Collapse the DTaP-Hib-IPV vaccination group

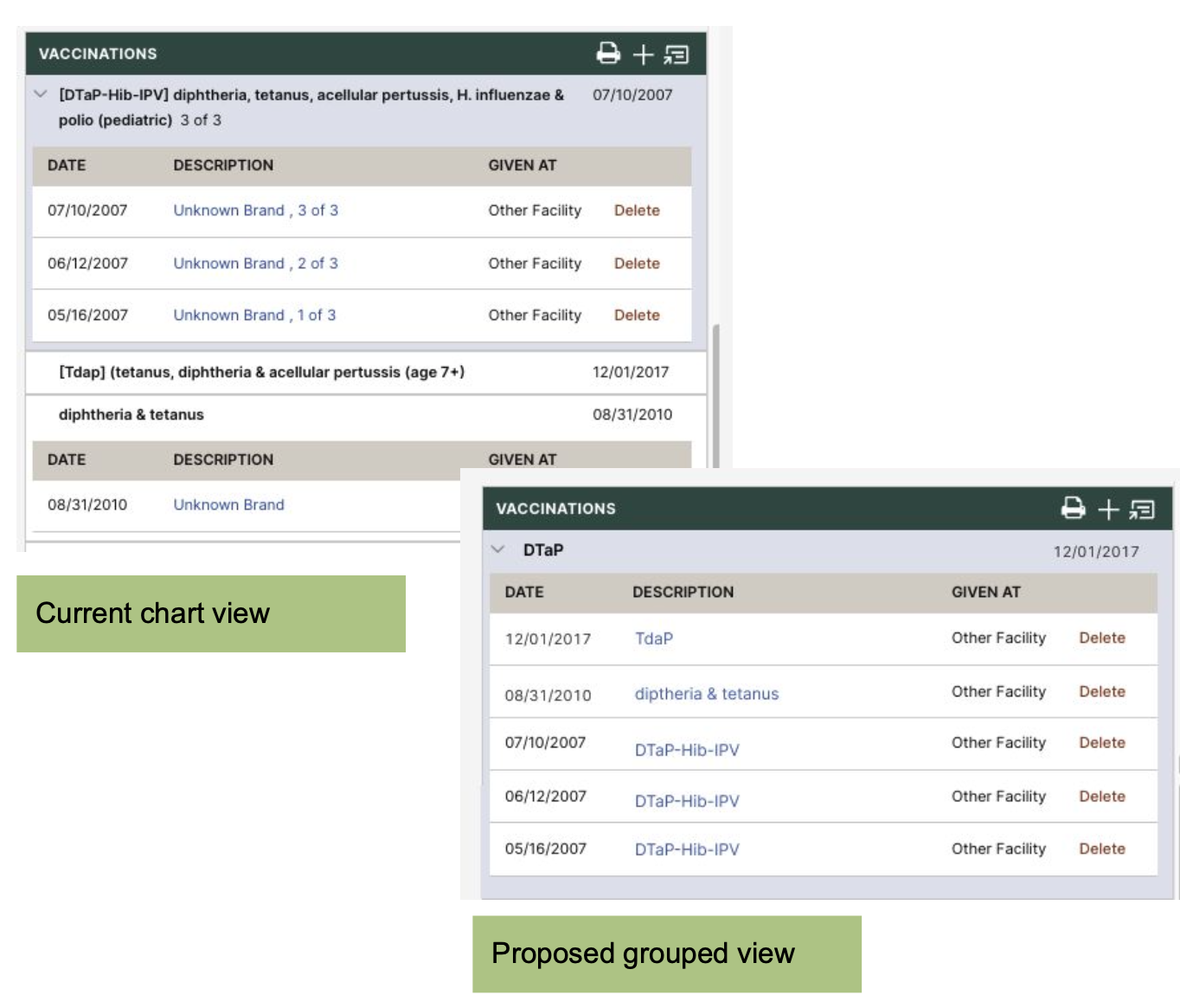39,93
